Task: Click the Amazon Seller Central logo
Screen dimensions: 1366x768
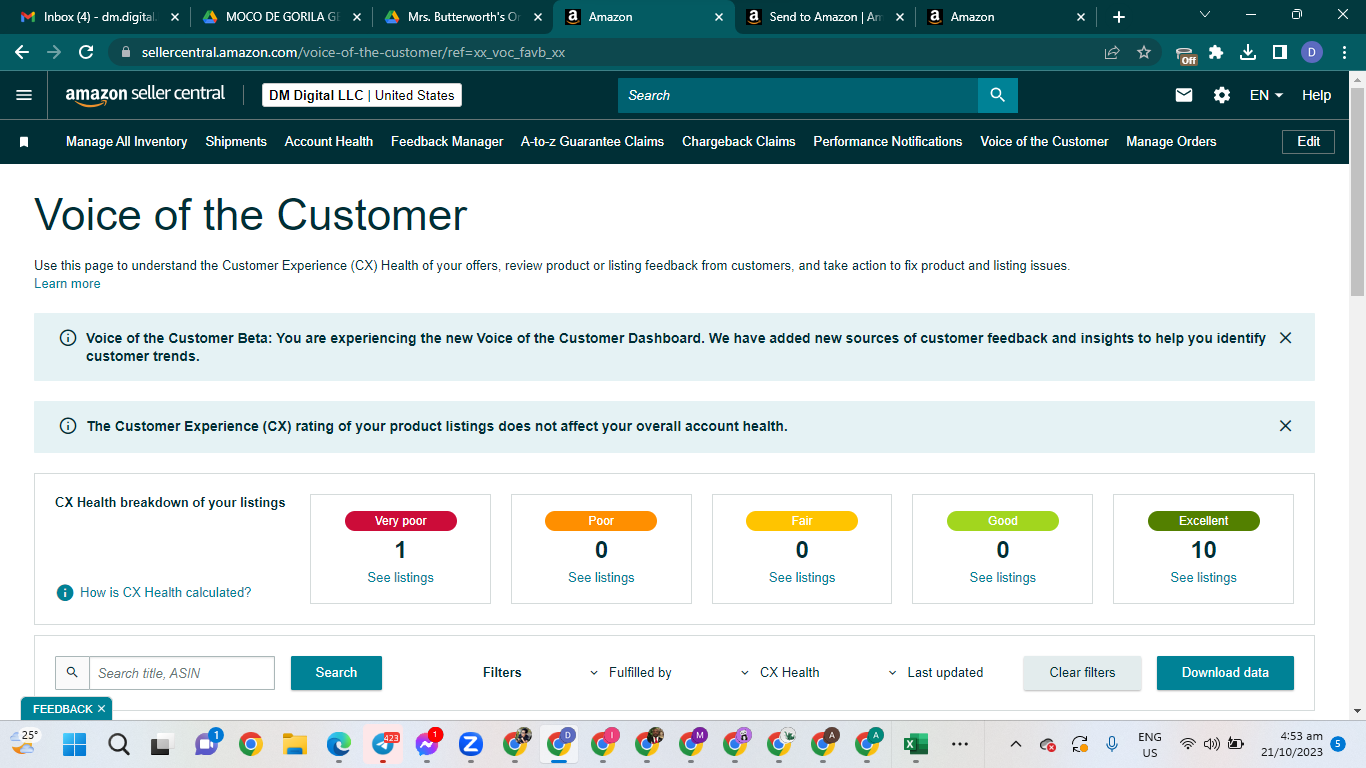Action: (x=145, y=95)
